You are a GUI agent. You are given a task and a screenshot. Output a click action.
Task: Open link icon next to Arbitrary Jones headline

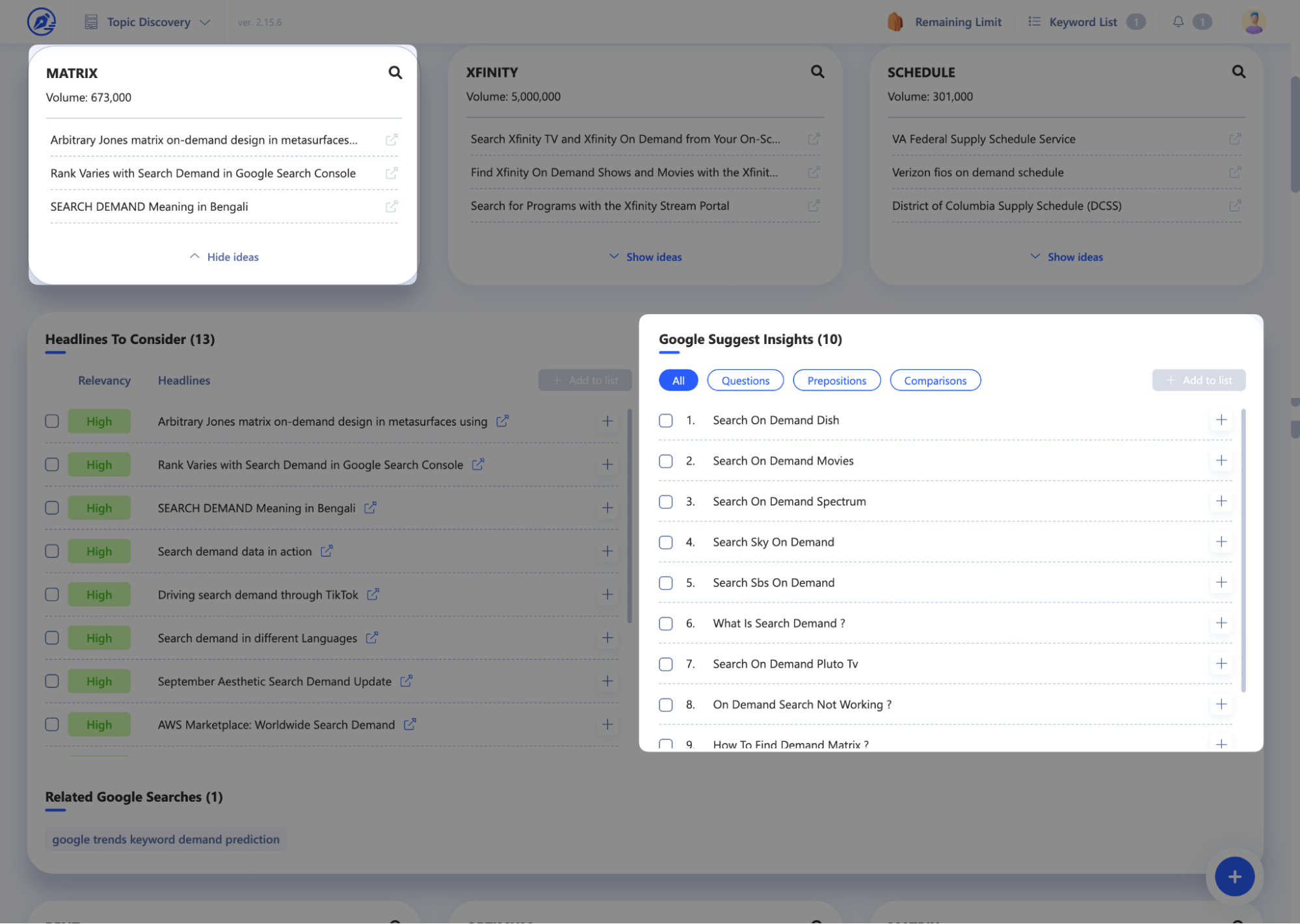[502, 421]
